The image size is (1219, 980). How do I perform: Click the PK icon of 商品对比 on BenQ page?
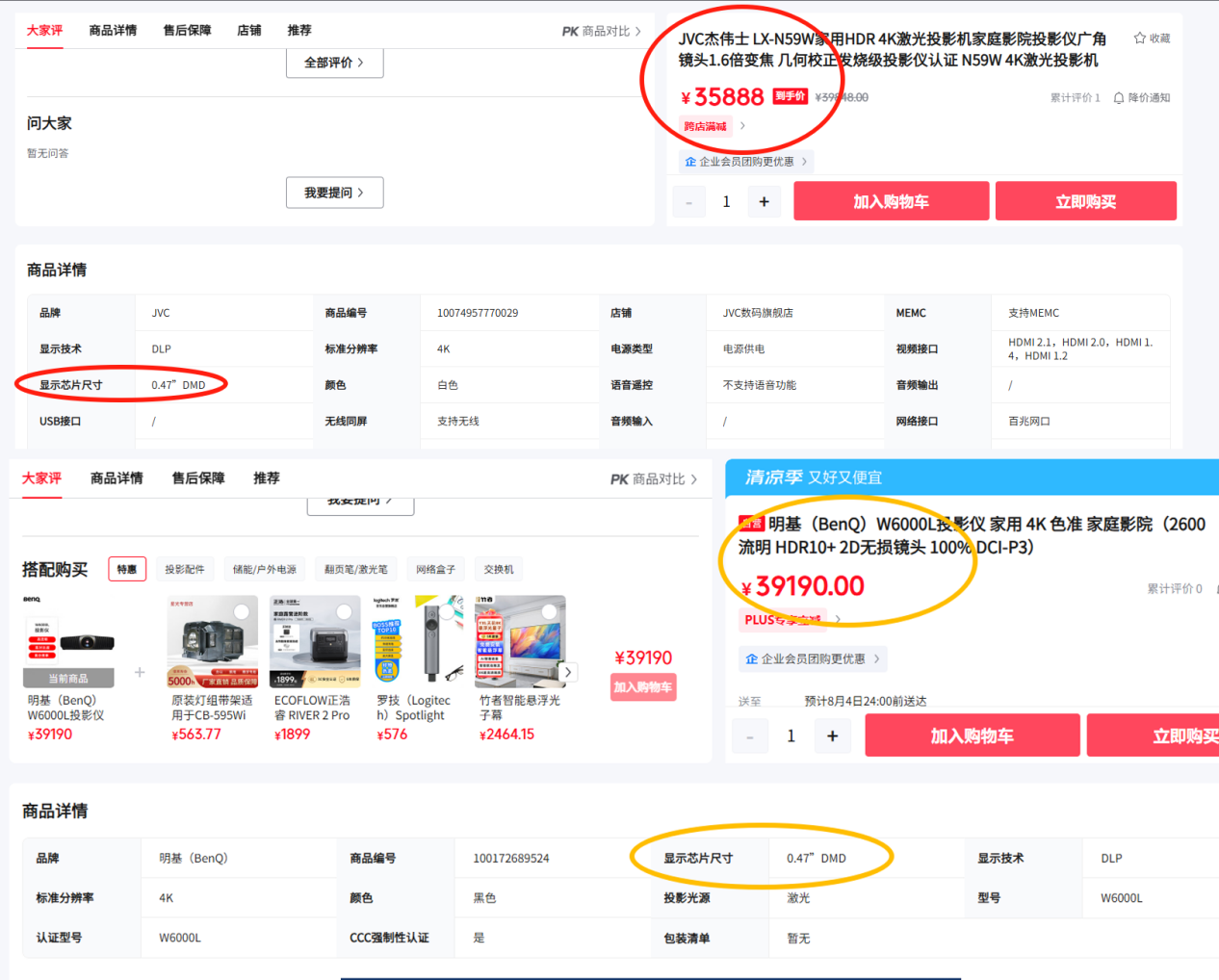[619, 479]
